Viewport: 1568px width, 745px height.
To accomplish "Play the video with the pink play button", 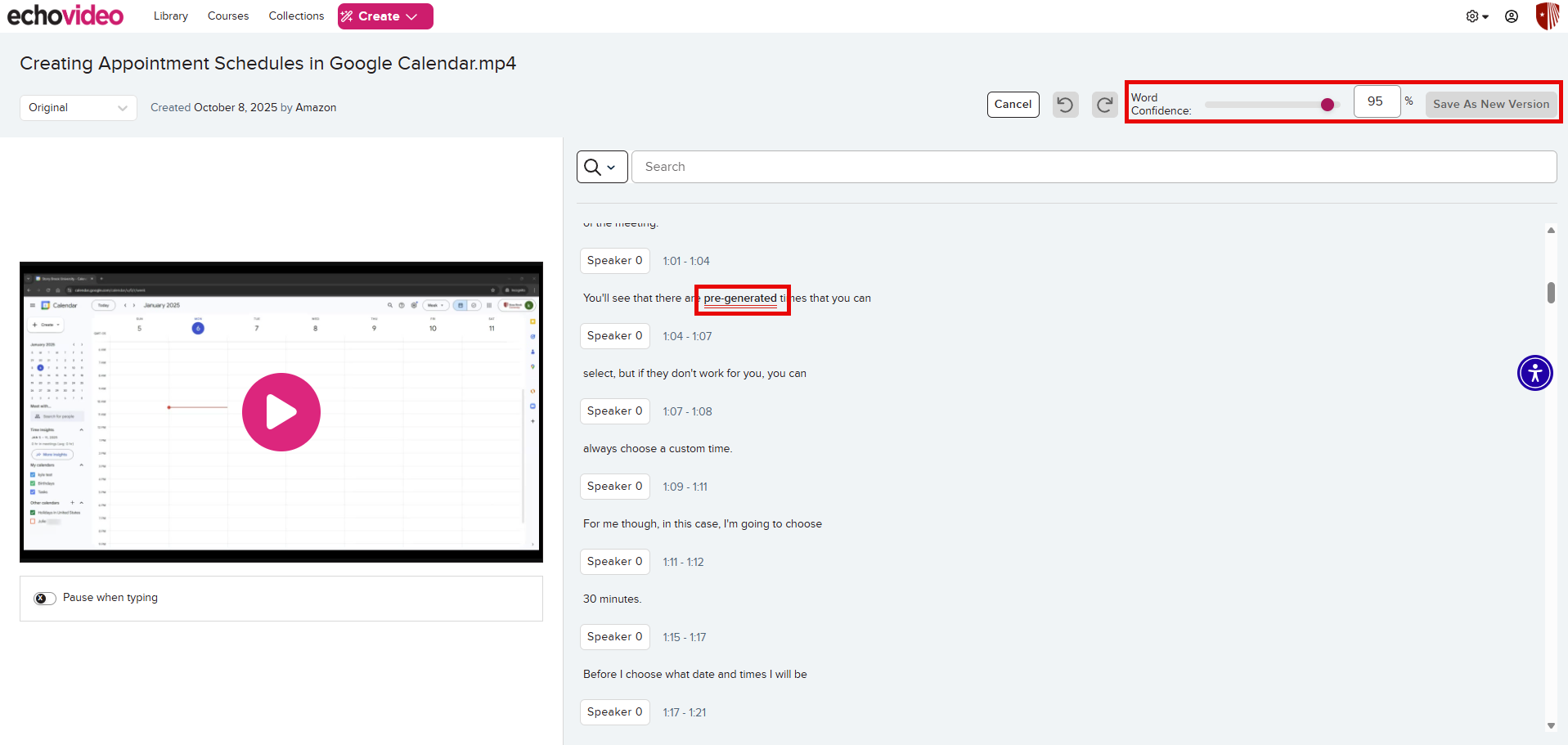I will tap(281, 412).
